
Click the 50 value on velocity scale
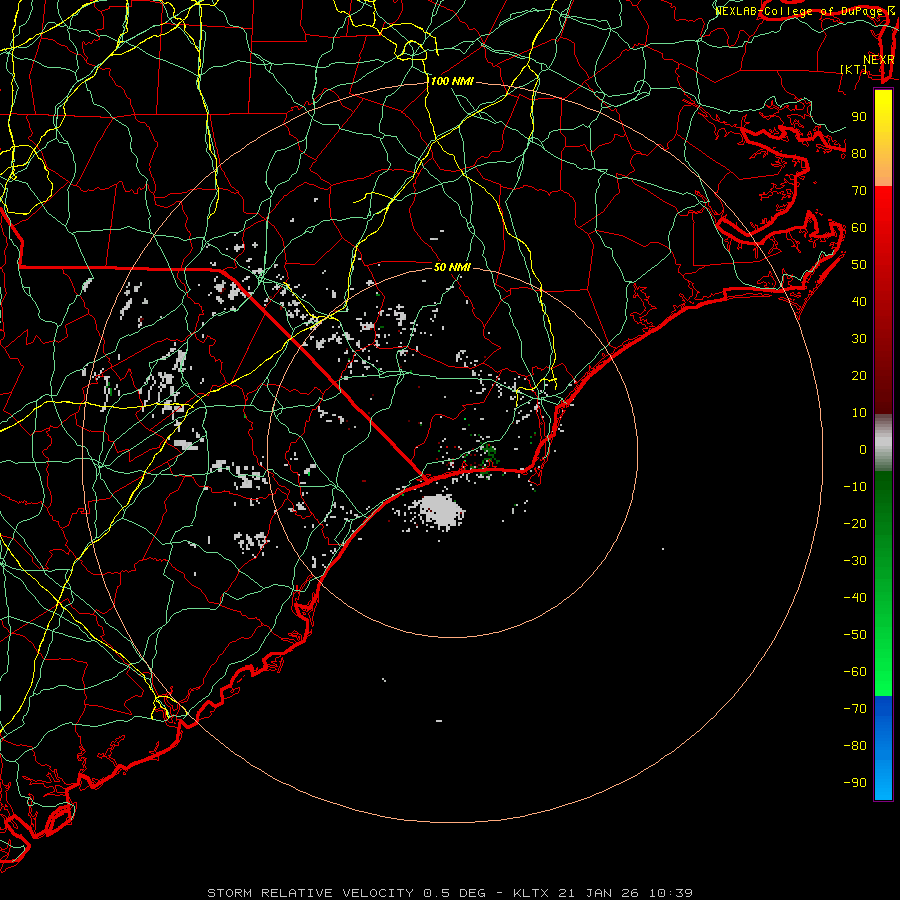point(859,265)
